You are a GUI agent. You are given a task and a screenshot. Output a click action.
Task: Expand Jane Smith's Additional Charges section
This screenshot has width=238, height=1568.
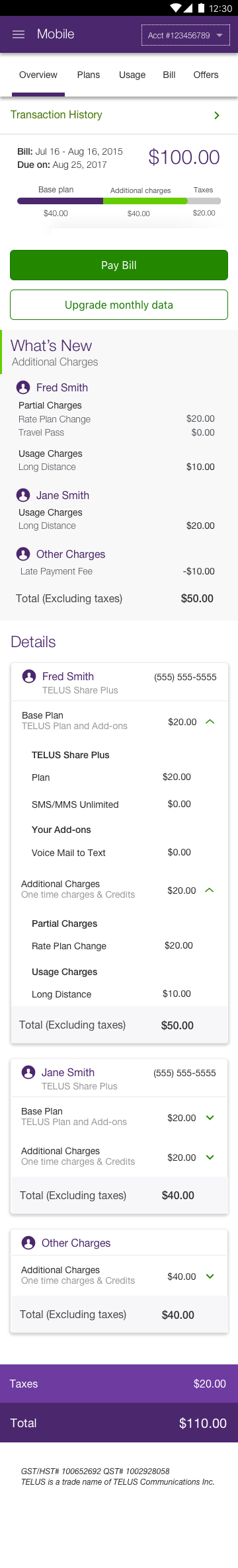pyautogui.click(x=210, y=1157)
